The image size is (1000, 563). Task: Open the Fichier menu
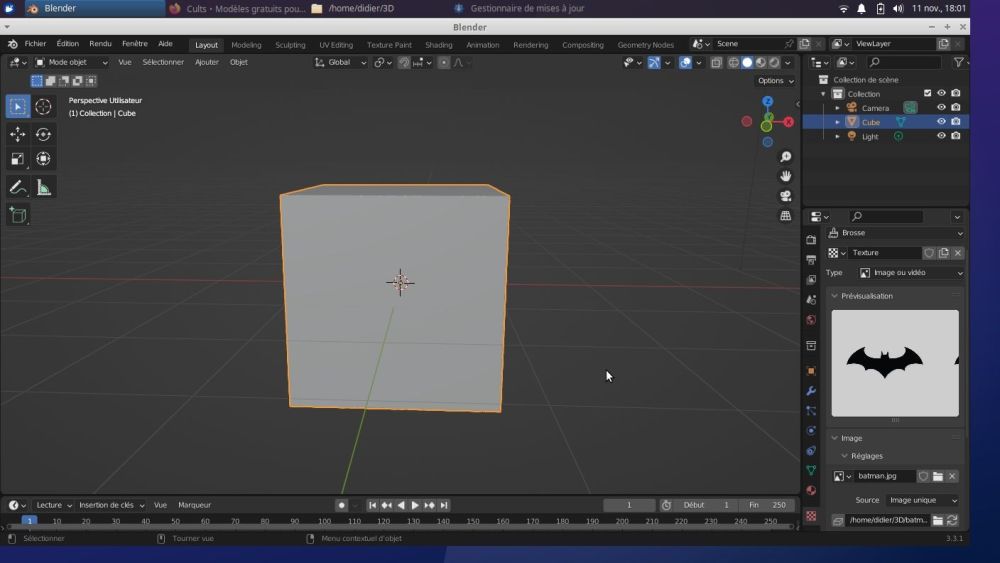click(x=35, y=44)
